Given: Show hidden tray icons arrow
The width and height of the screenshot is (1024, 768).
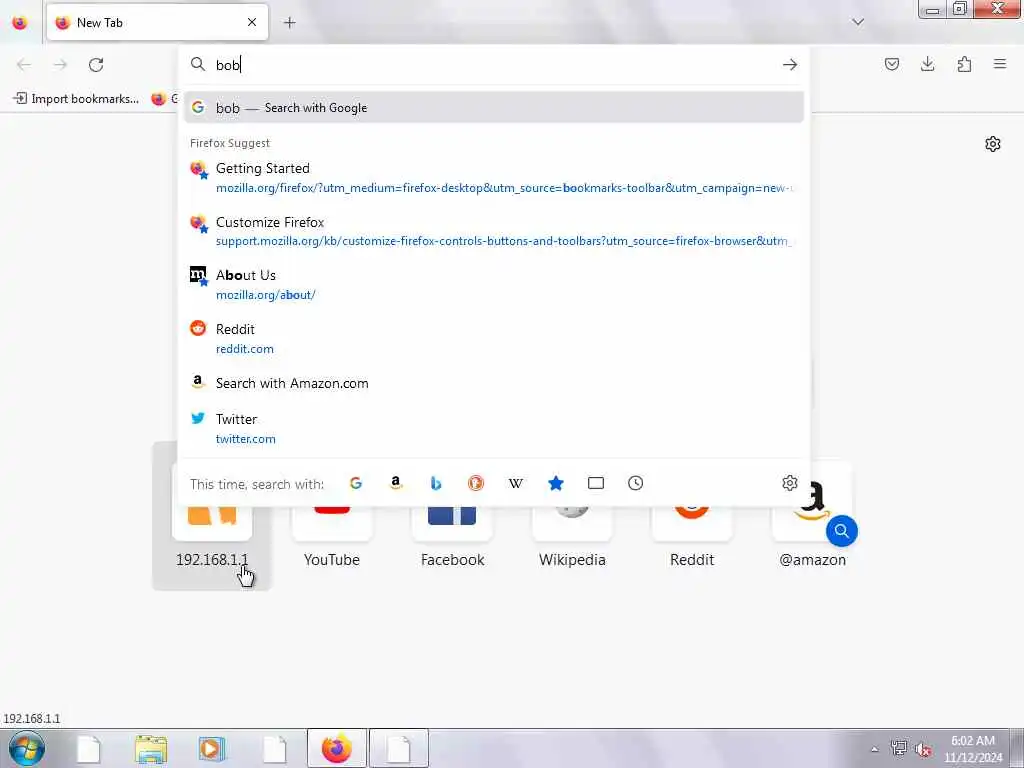Looking at the screenshot, I should tap(874, 749).
